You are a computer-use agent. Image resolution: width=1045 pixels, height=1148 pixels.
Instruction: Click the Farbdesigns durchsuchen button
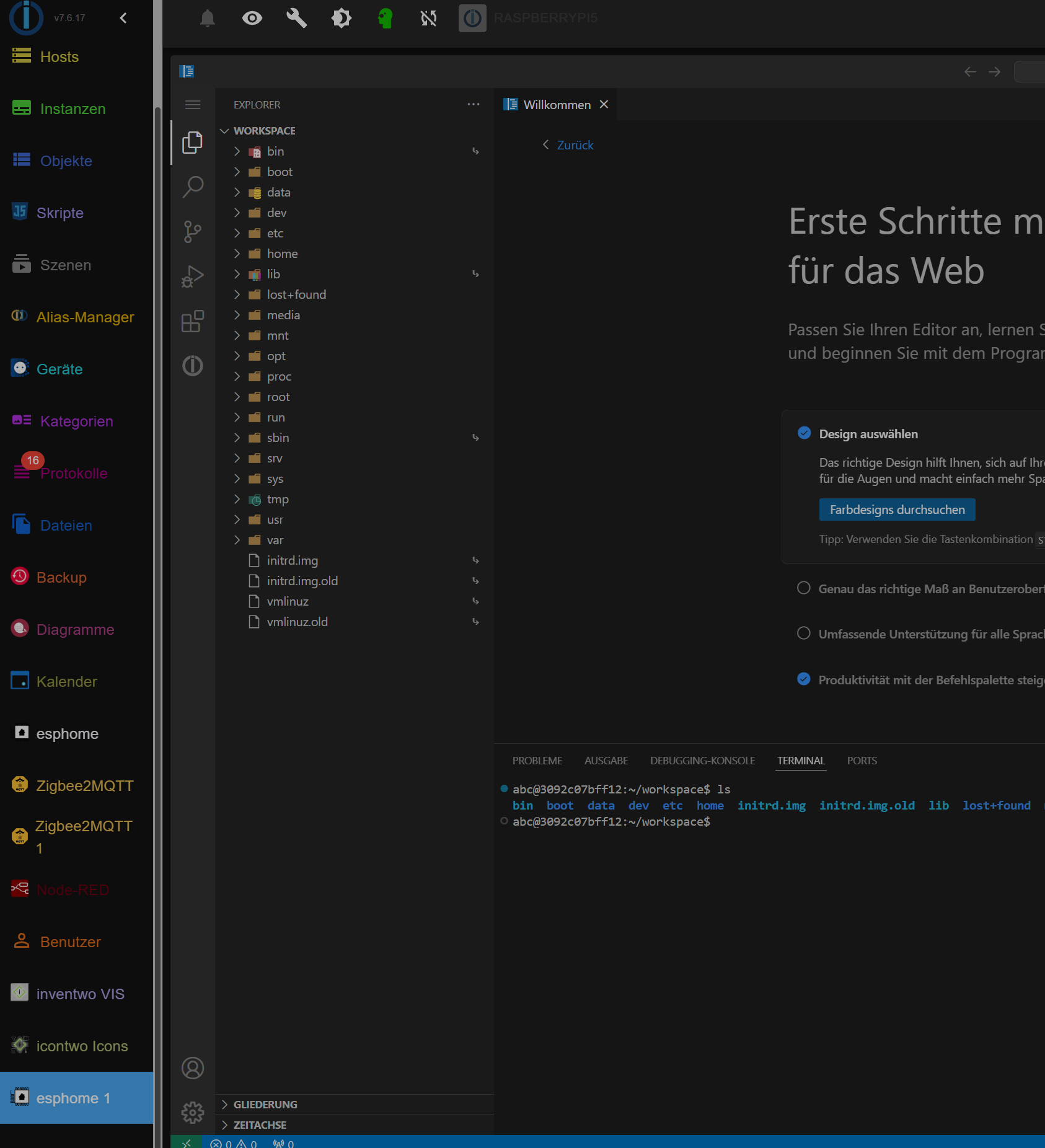(896, 510)
